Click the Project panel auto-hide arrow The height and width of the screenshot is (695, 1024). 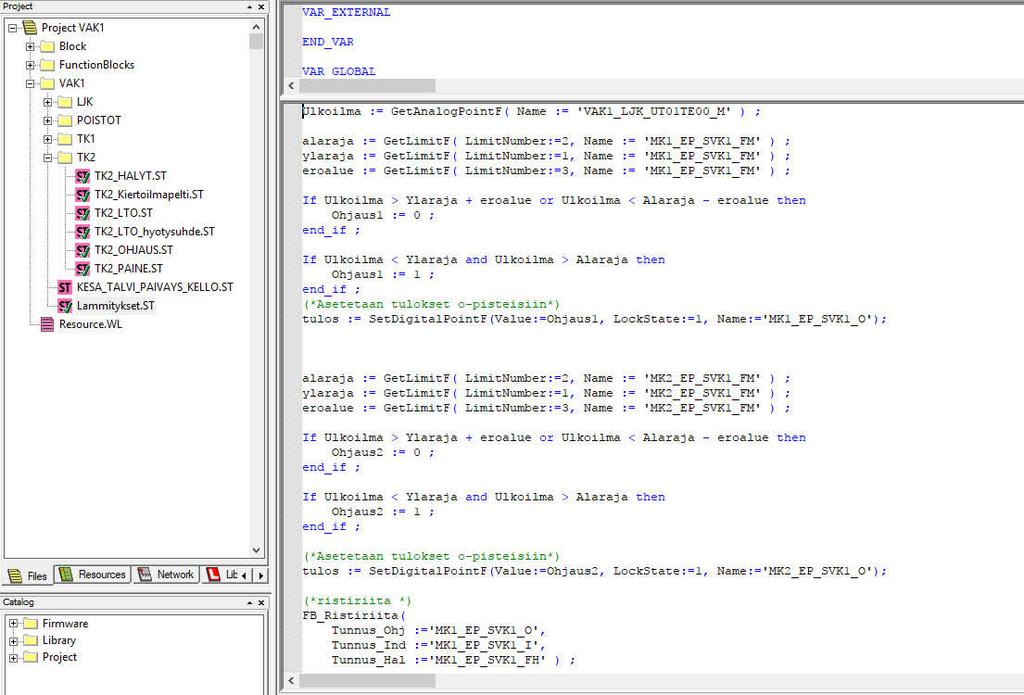(x=249, y=7)
